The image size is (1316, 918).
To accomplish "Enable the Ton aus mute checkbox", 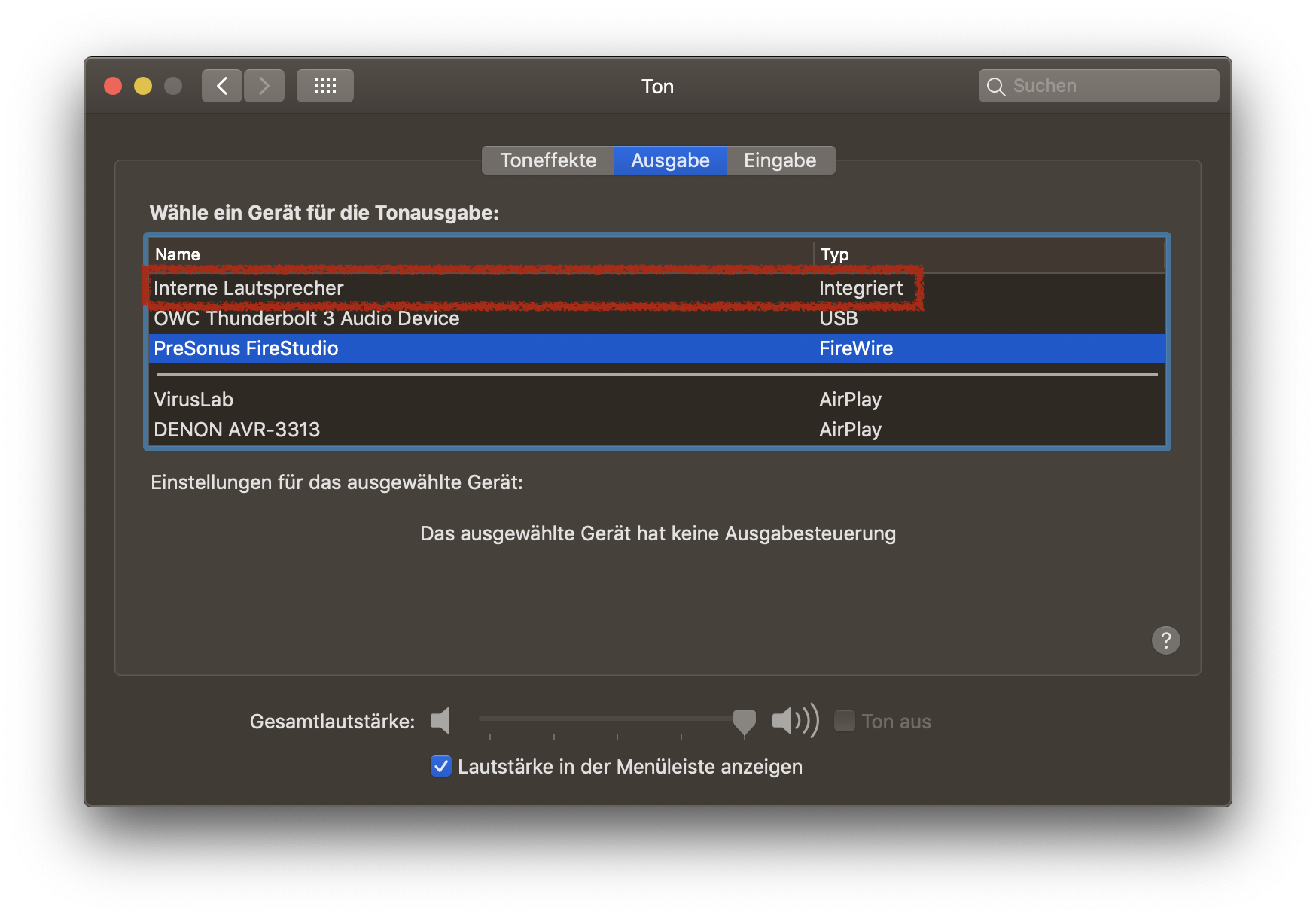I will coord(845,721).
